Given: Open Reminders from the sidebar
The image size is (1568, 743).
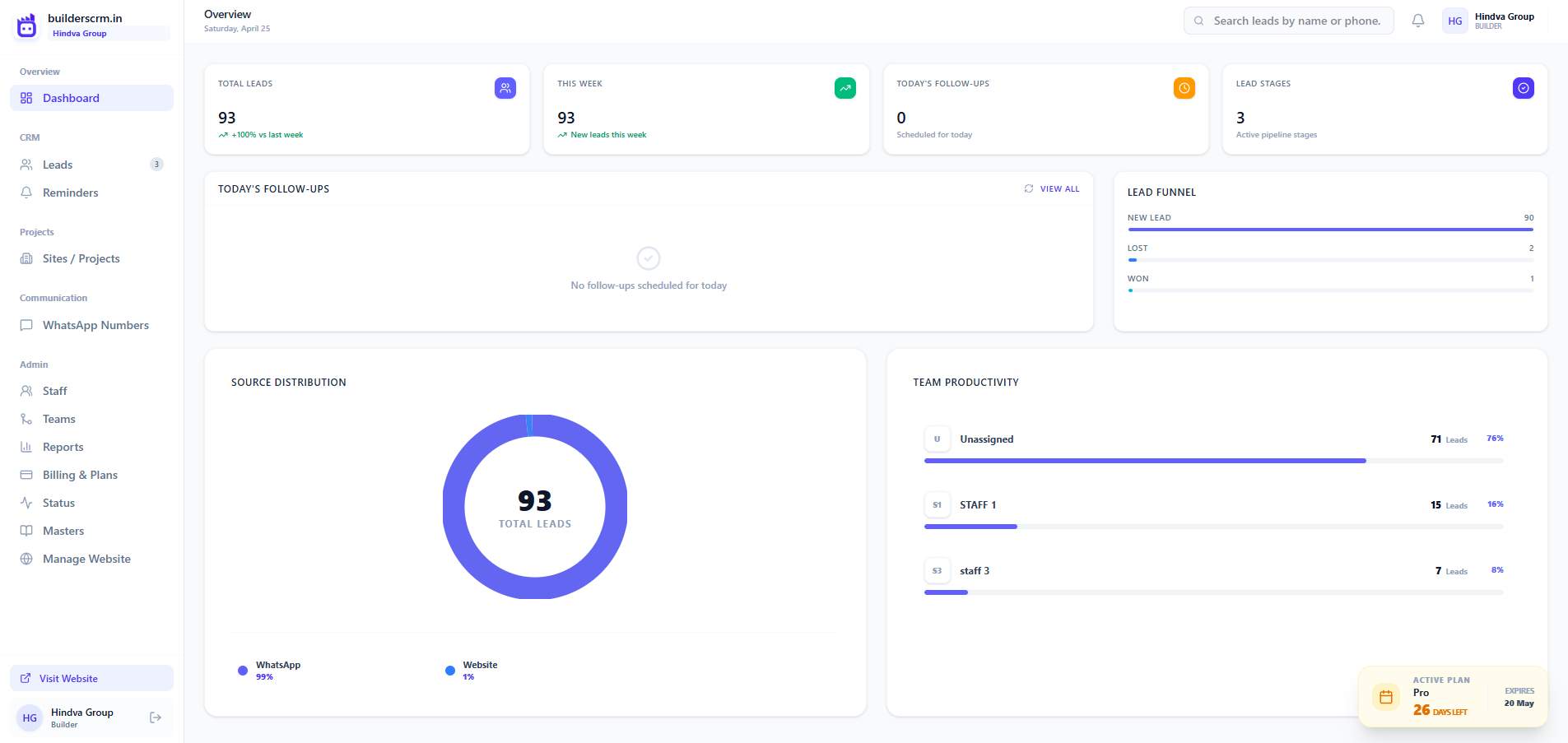Looking at the screenshot, I should point(70,193).
